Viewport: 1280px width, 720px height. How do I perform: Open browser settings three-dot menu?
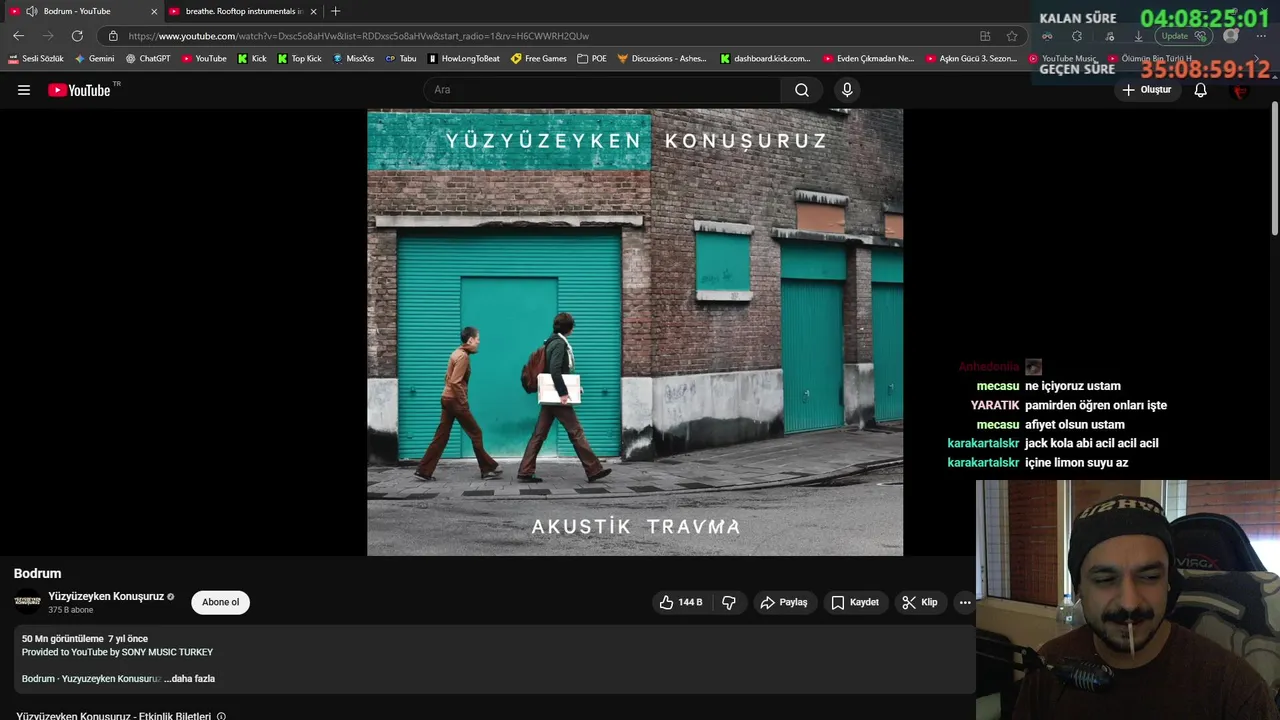click(1261, 36)
